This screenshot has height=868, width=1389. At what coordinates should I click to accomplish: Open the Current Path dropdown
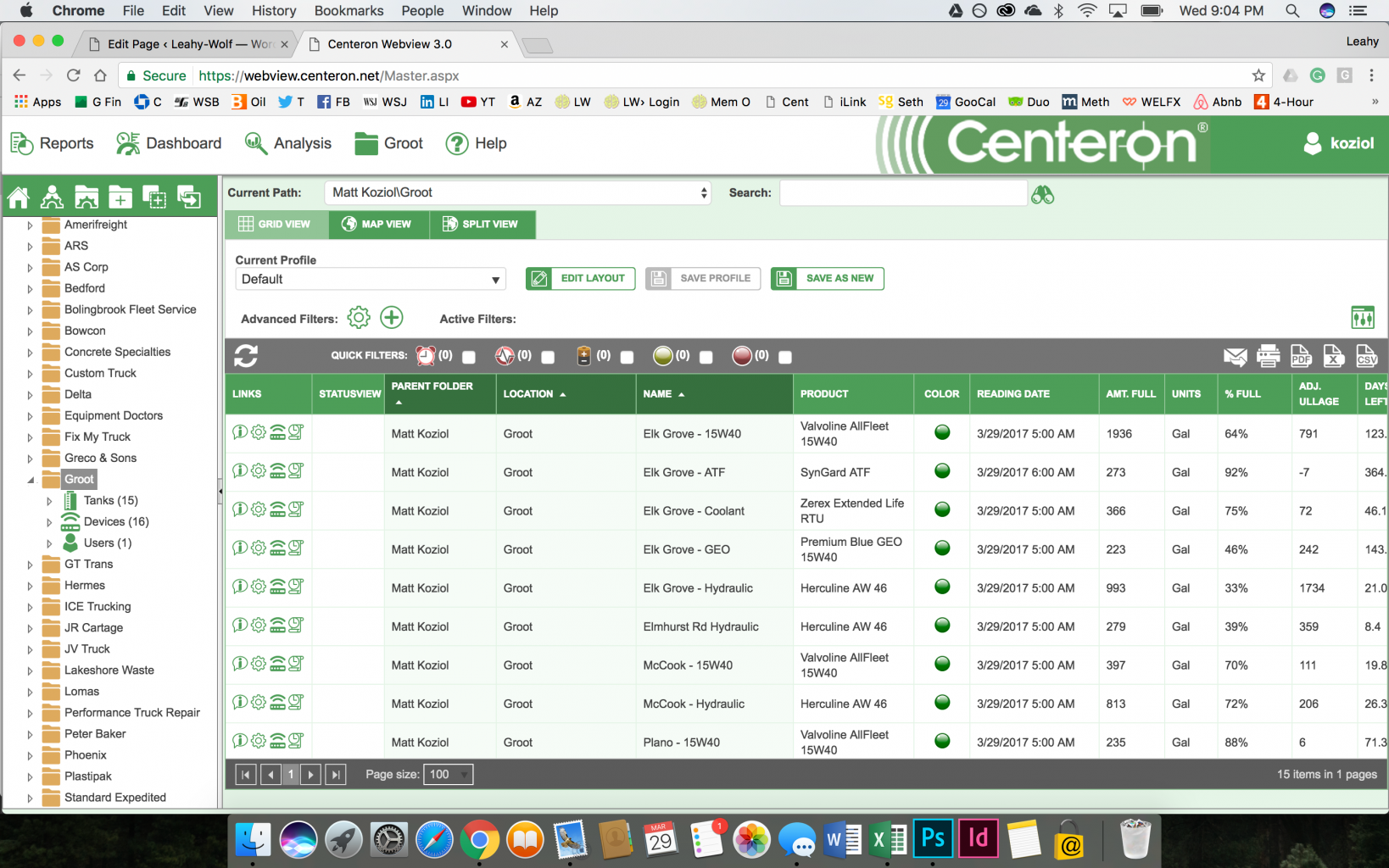(x=518, y=192)
